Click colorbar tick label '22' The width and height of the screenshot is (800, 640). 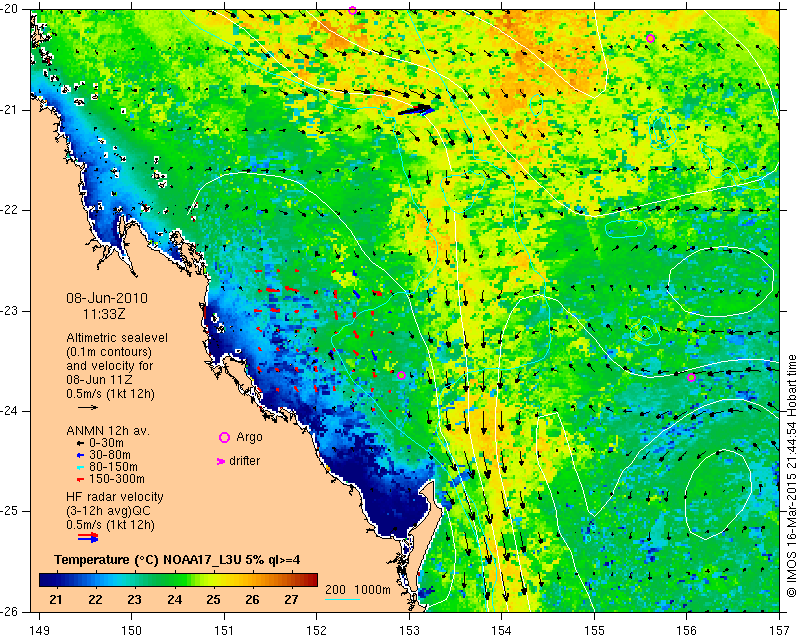tap(95, 600)
